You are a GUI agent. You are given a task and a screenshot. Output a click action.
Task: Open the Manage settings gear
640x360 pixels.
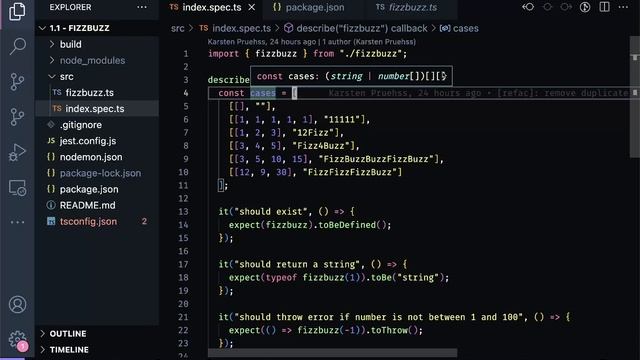[x=17, y=339]
